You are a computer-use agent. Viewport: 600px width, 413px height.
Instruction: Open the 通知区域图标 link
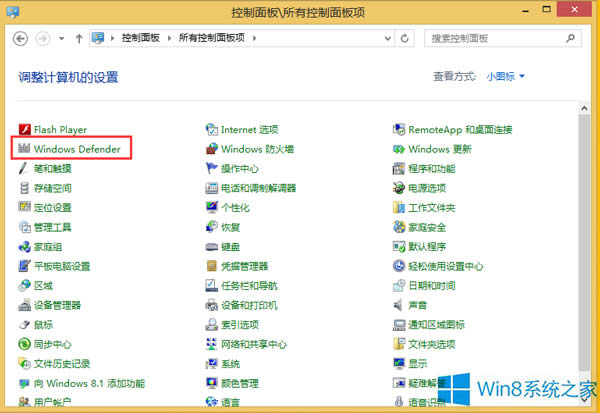[x=436, y=325]
